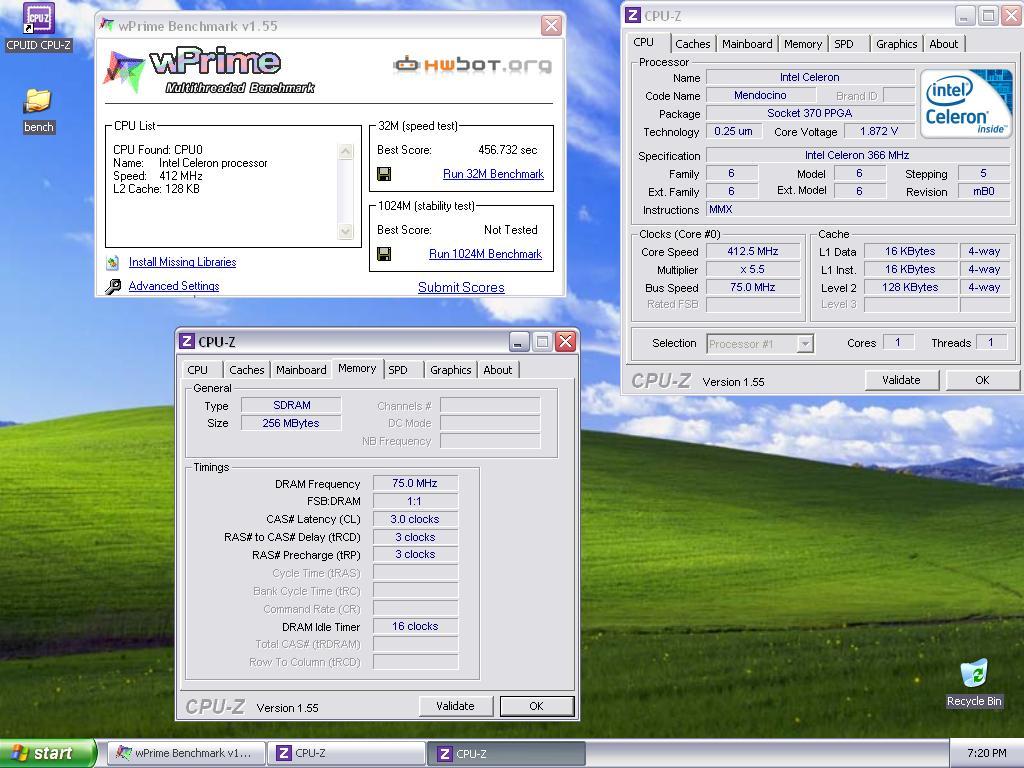Open About tab in processor window
Viewport: 1024px width, 768px height.
click(944, 44)
